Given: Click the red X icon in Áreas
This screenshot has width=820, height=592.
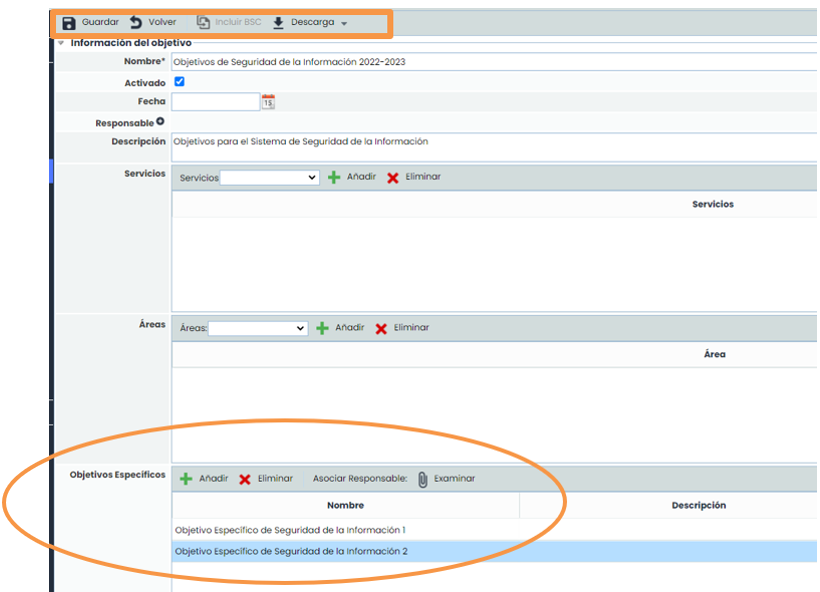Looking at the screenshot, I should (x=381, y=328).
